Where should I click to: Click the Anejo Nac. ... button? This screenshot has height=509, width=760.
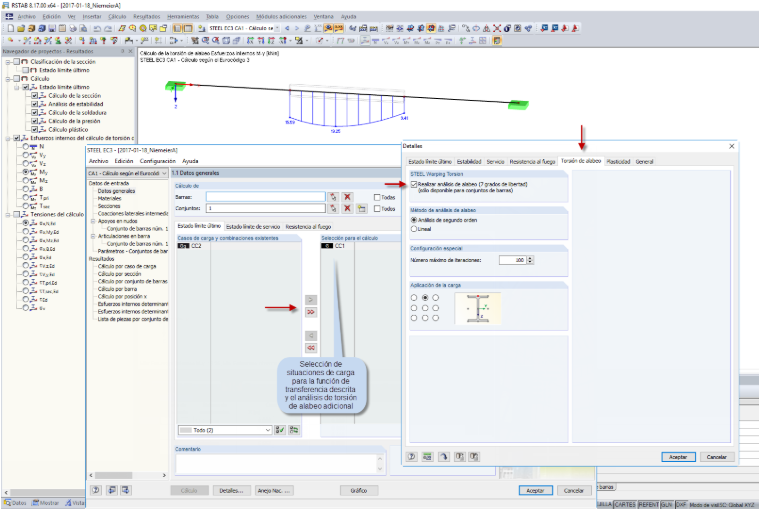tap(274, 491)
